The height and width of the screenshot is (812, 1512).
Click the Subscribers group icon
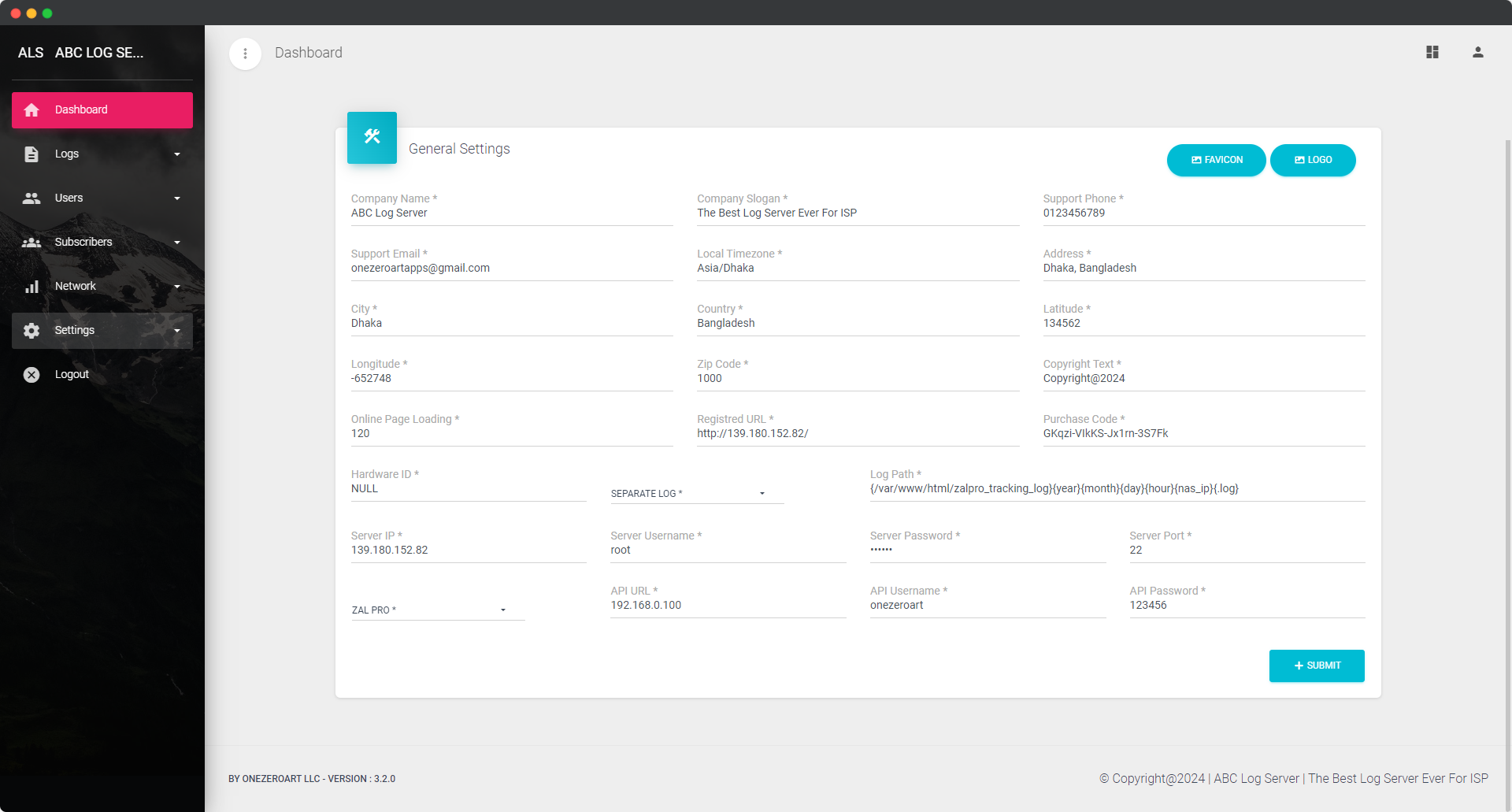(x=31, y=243)
